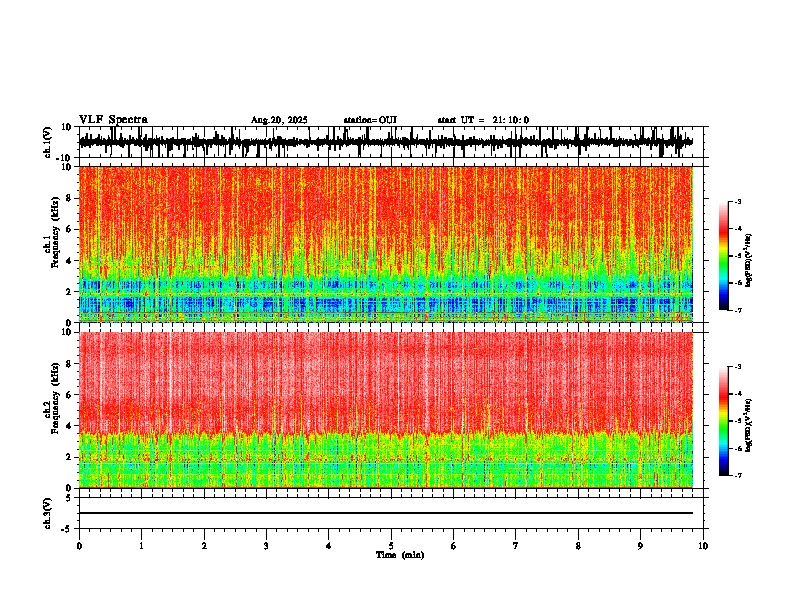Click the ch.2 color scale bar
Image resolution: width=792 pixels, height=612 pixels.
pos(723,421)
